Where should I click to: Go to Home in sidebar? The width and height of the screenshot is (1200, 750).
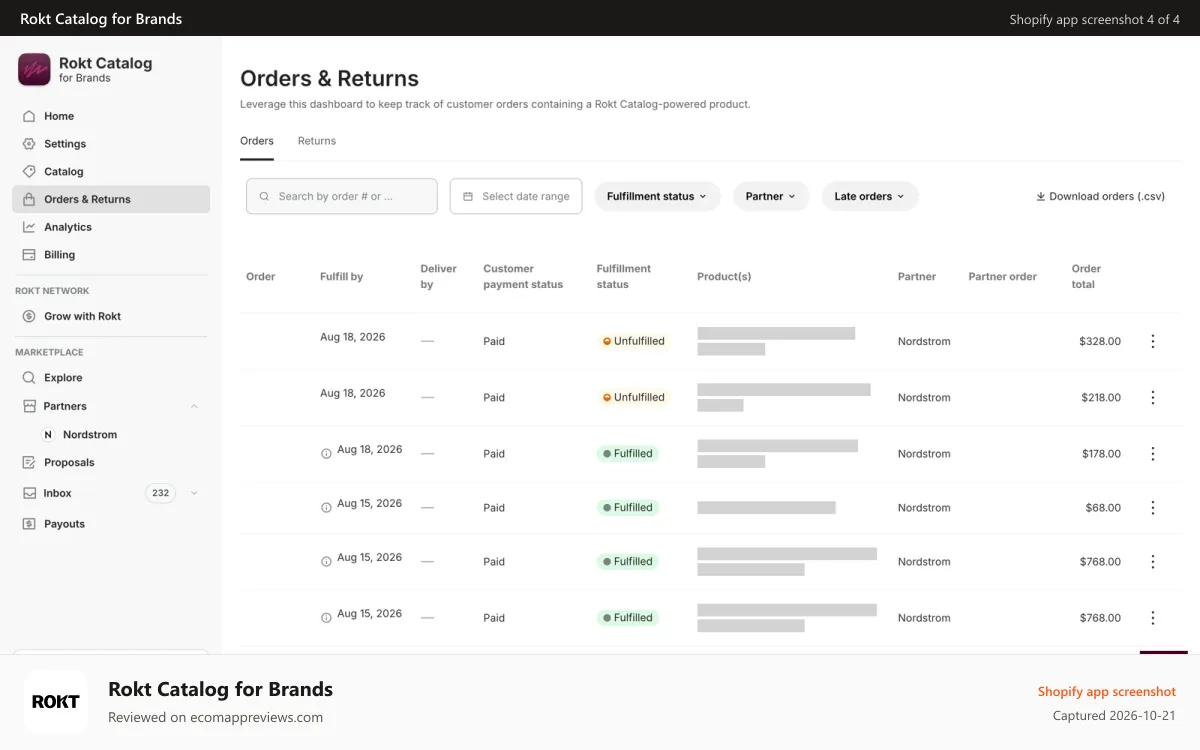tap(111, 116)
